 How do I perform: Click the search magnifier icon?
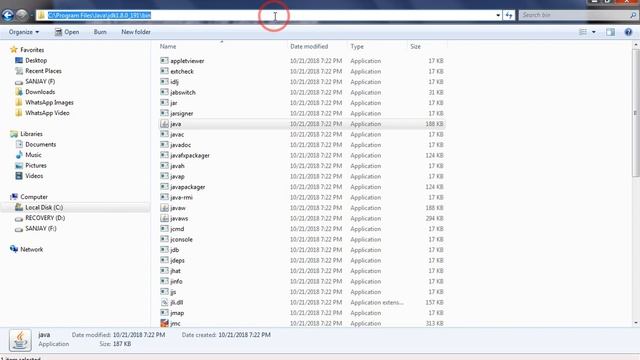pos(633,15)
